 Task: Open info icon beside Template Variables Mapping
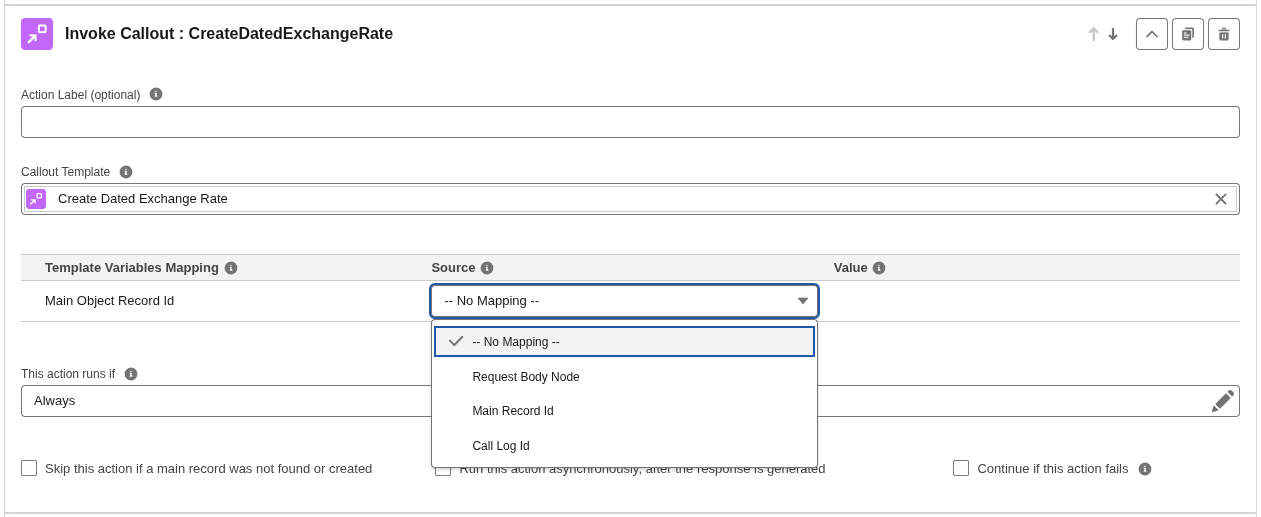(231, 268)
